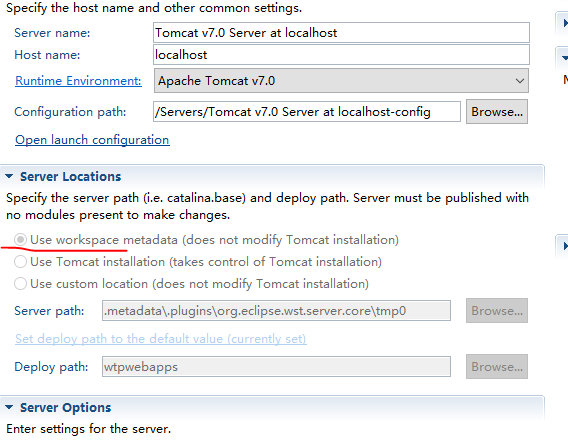Collapse the Server Locations section
This screenshot has height=440, width=568.
(9, 176)
